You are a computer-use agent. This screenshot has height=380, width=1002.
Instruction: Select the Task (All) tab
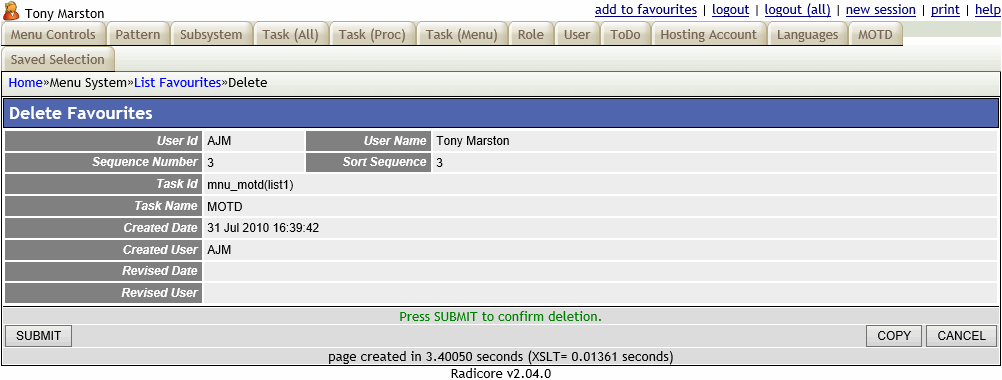tap(291, 34)
